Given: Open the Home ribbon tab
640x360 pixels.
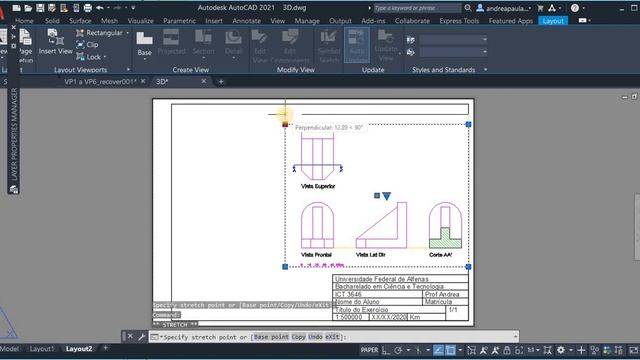Looking at the screenshot, I should pyautogui.click(x=24, y=20).
